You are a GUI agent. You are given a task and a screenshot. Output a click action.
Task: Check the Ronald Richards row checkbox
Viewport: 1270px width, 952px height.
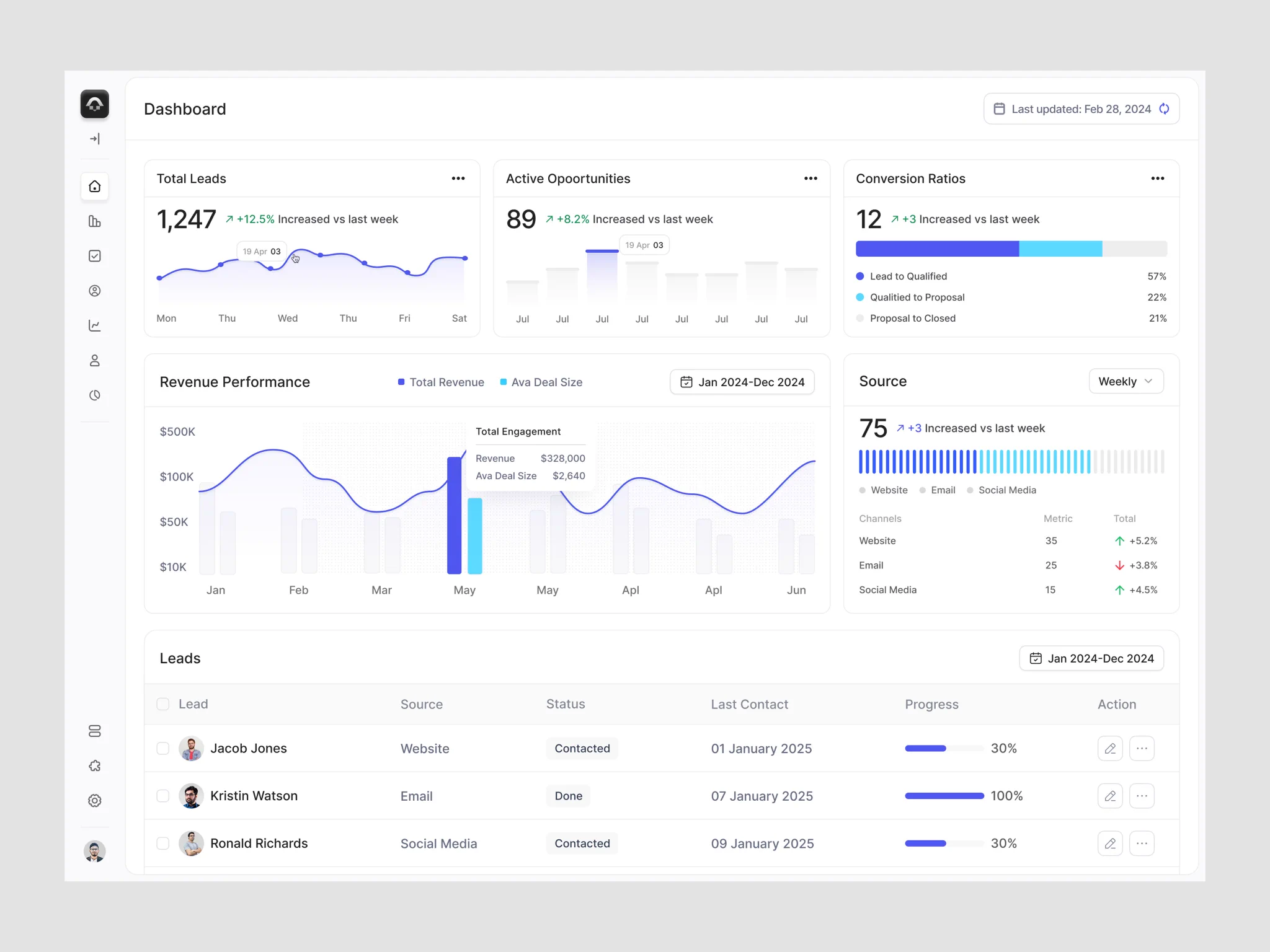pos(163,844)
